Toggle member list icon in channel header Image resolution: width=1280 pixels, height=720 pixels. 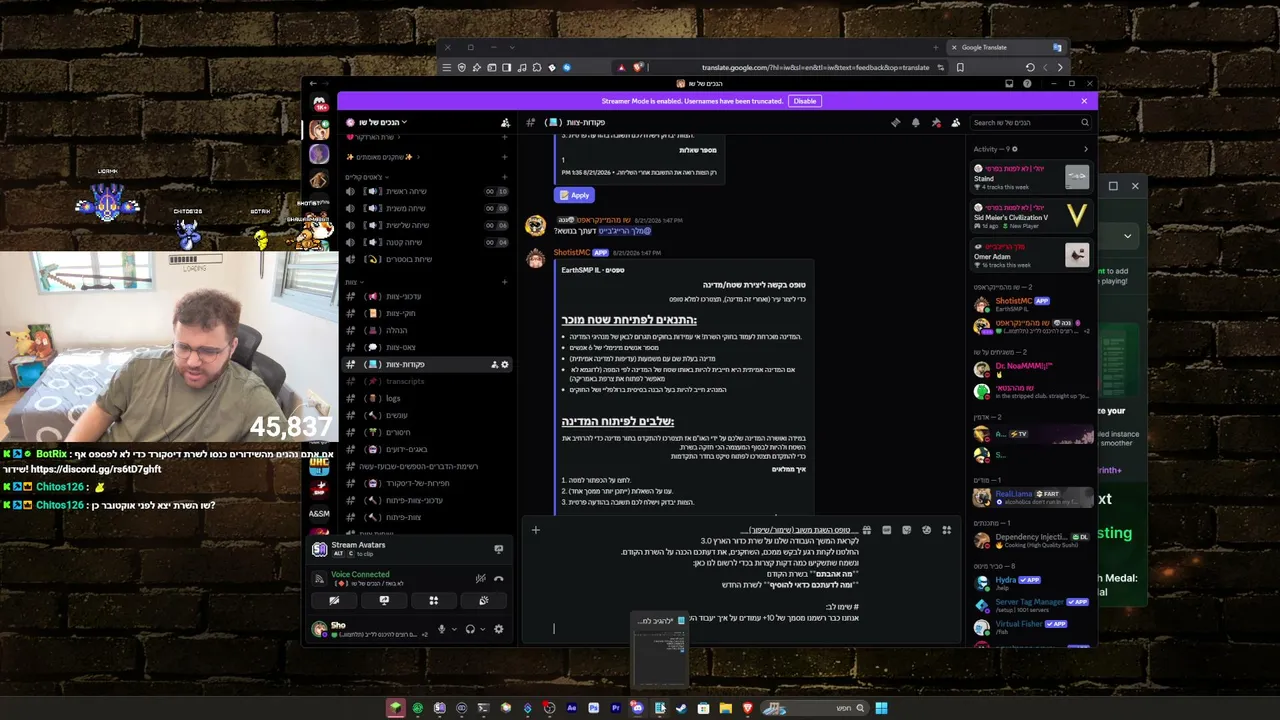pyautogui.click(x=956, y=122)
